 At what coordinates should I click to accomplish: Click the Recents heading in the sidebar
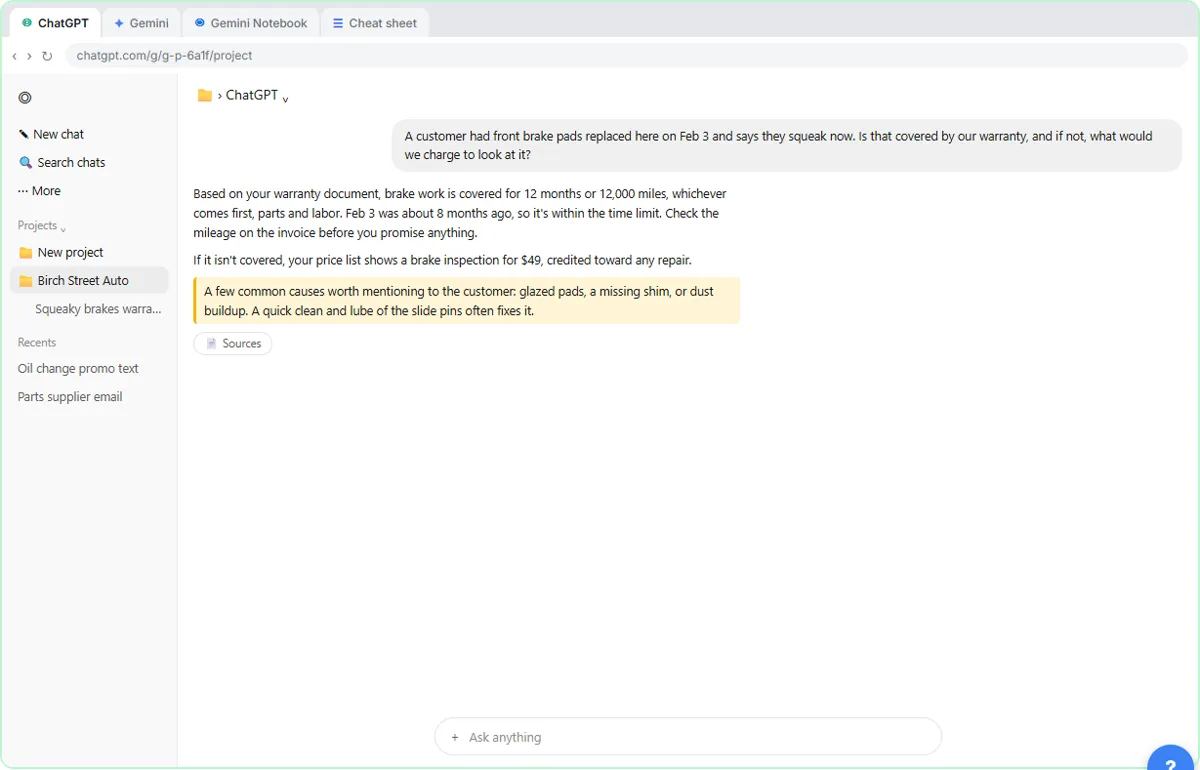[x=36, y=343]
